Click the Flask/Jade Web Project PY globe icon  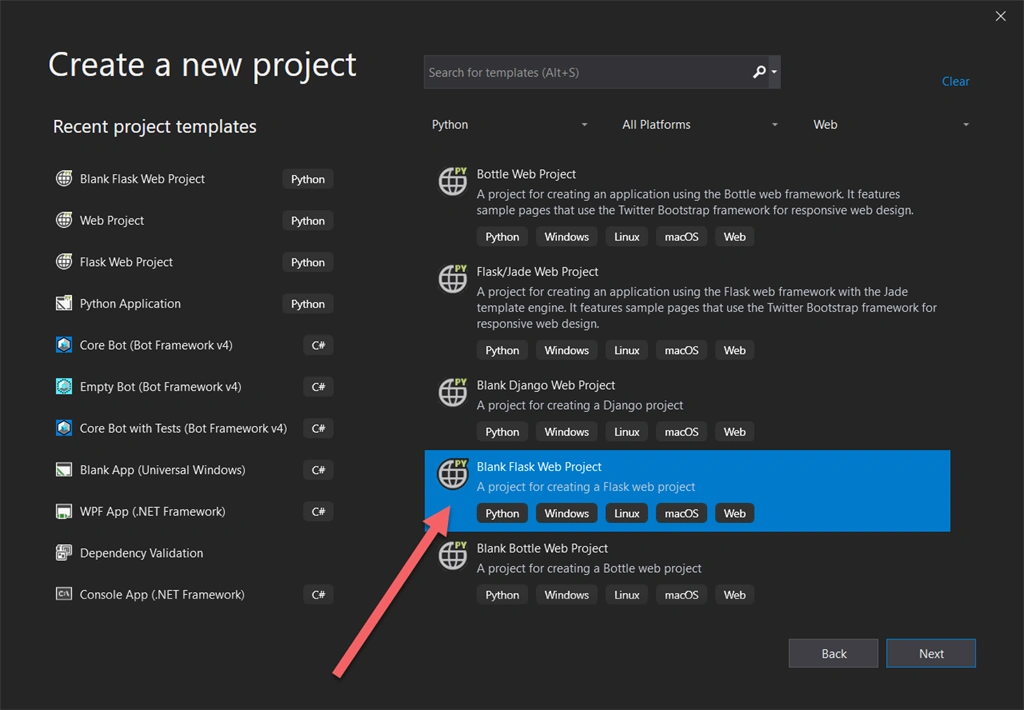(453, 278)
